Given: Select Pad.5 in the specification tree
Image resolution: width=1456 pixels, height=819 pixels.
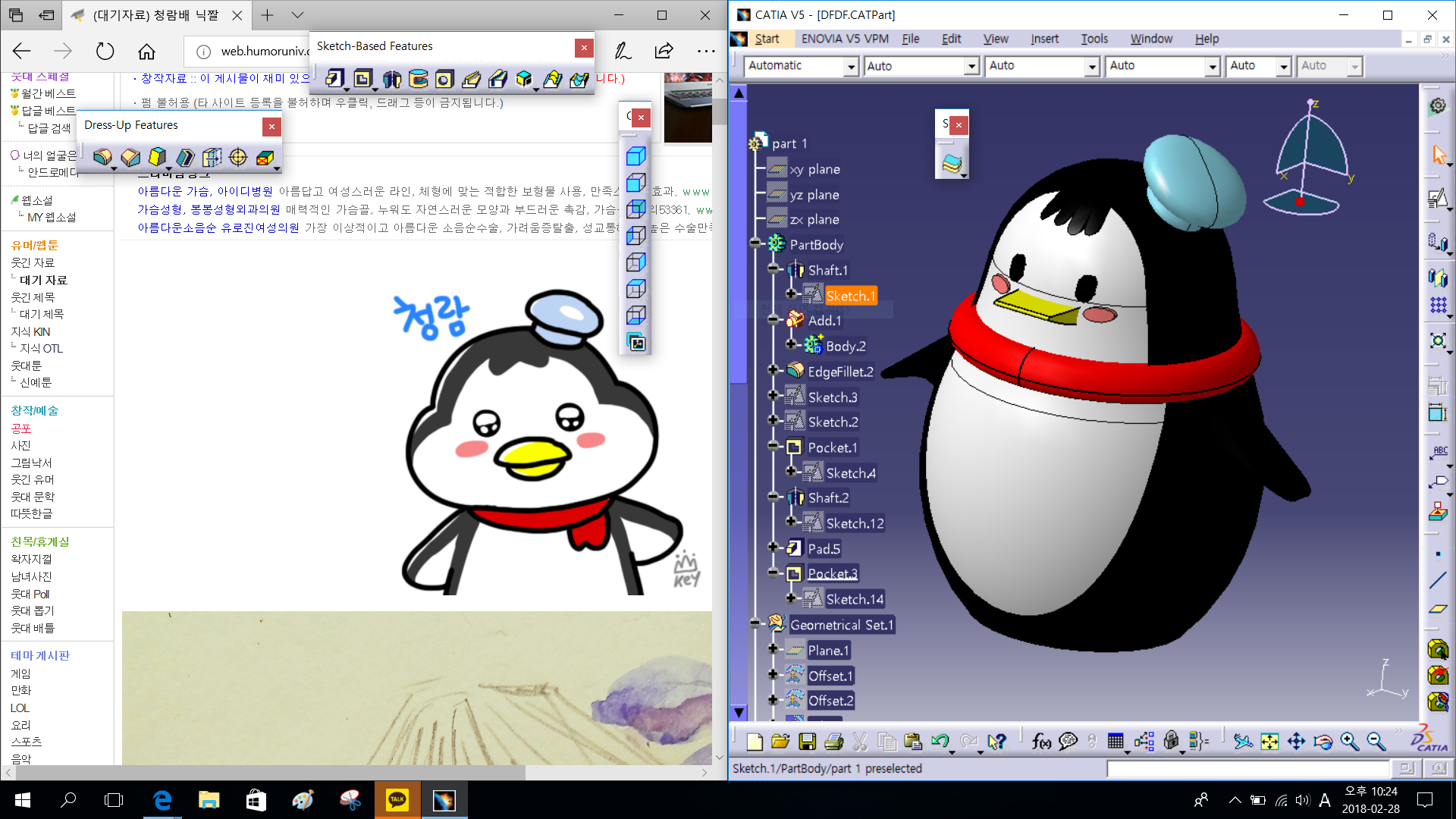Looking at the screenshot, I should pyautogui.click(x=824, y=548).
